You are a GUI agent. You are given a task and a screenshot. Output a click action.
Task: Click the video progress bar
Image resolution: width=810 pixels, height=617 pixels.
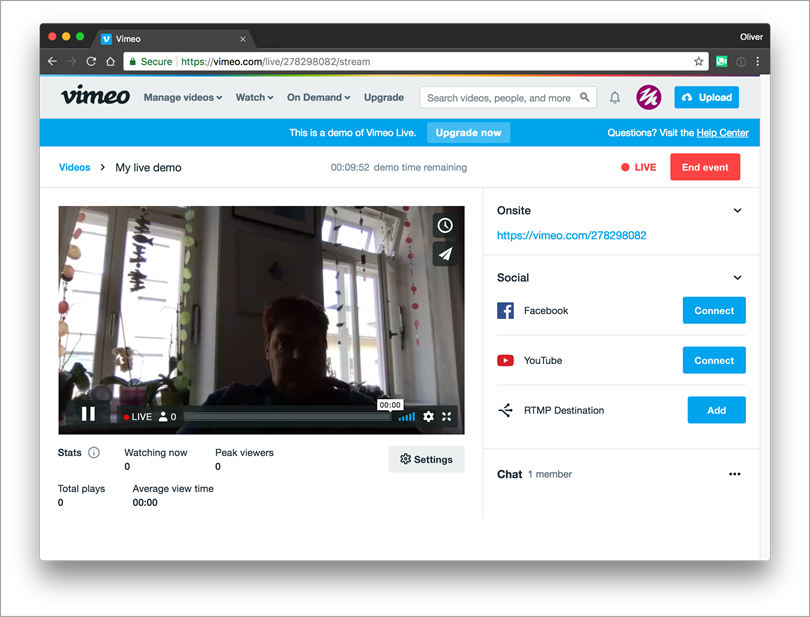pos(287,417)
